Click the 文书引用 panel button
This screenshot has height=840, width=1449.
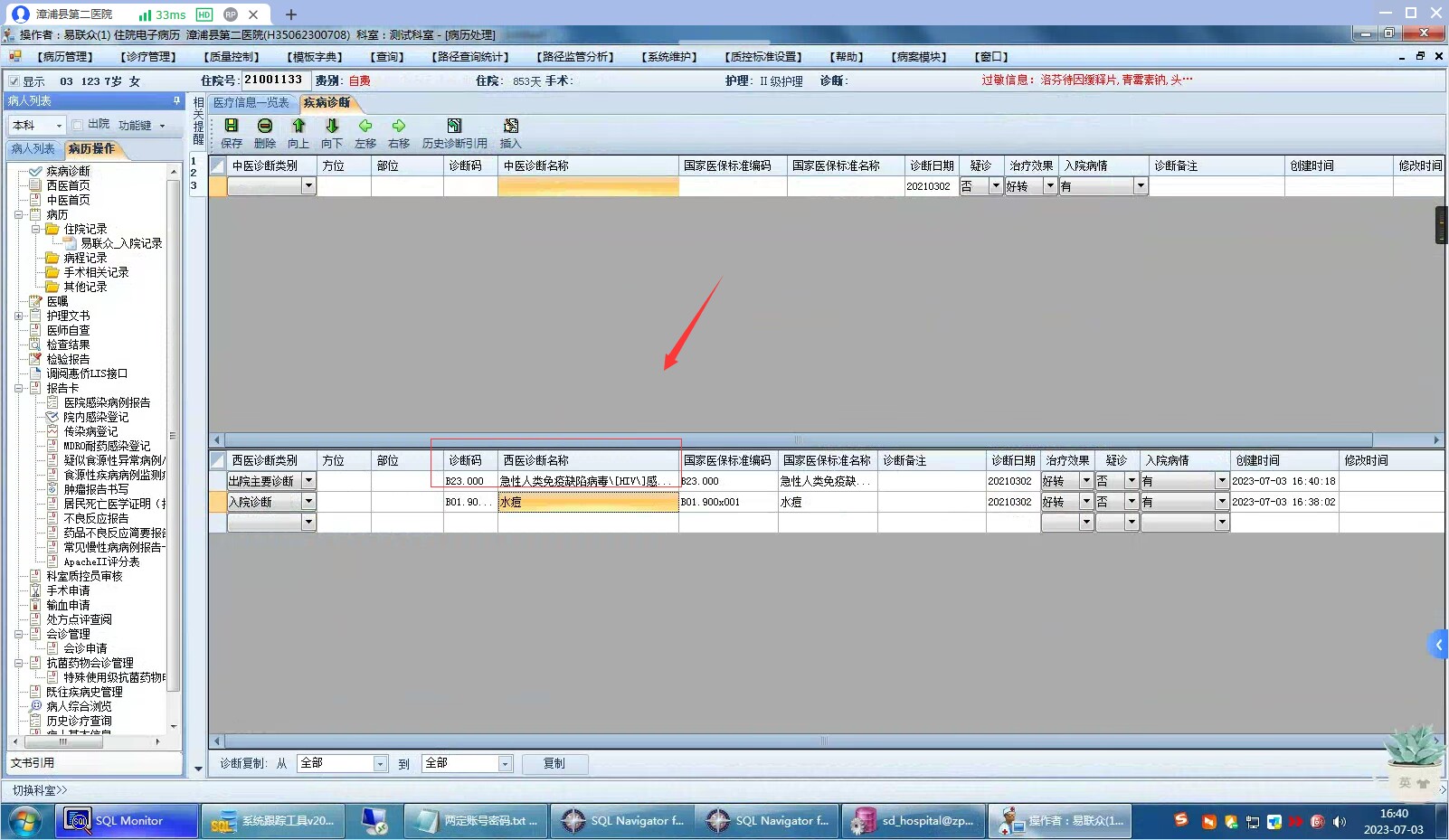94,763
